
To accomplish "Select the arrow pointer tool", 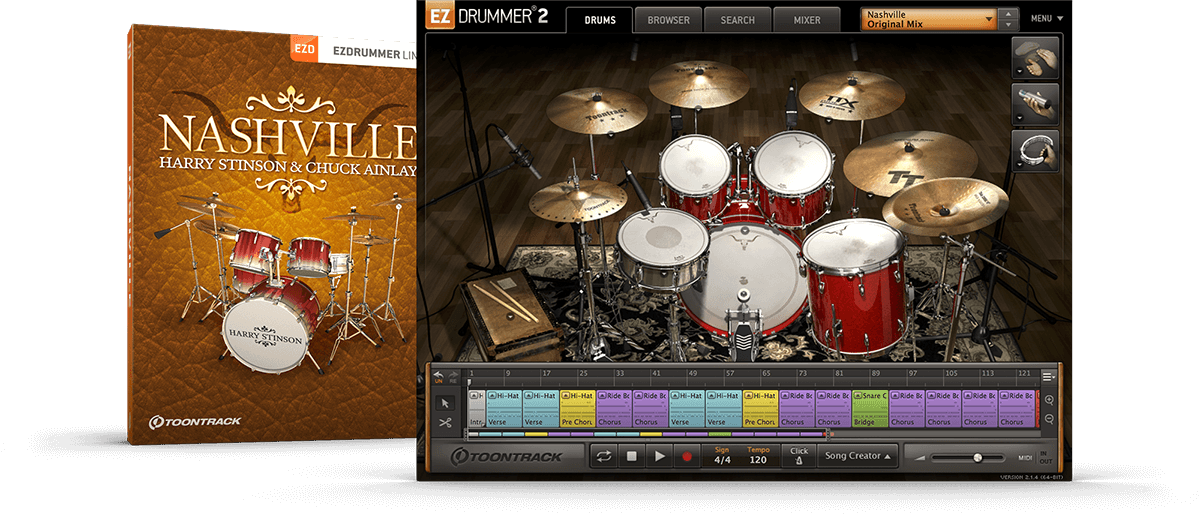I will click(x=446, y=402).
